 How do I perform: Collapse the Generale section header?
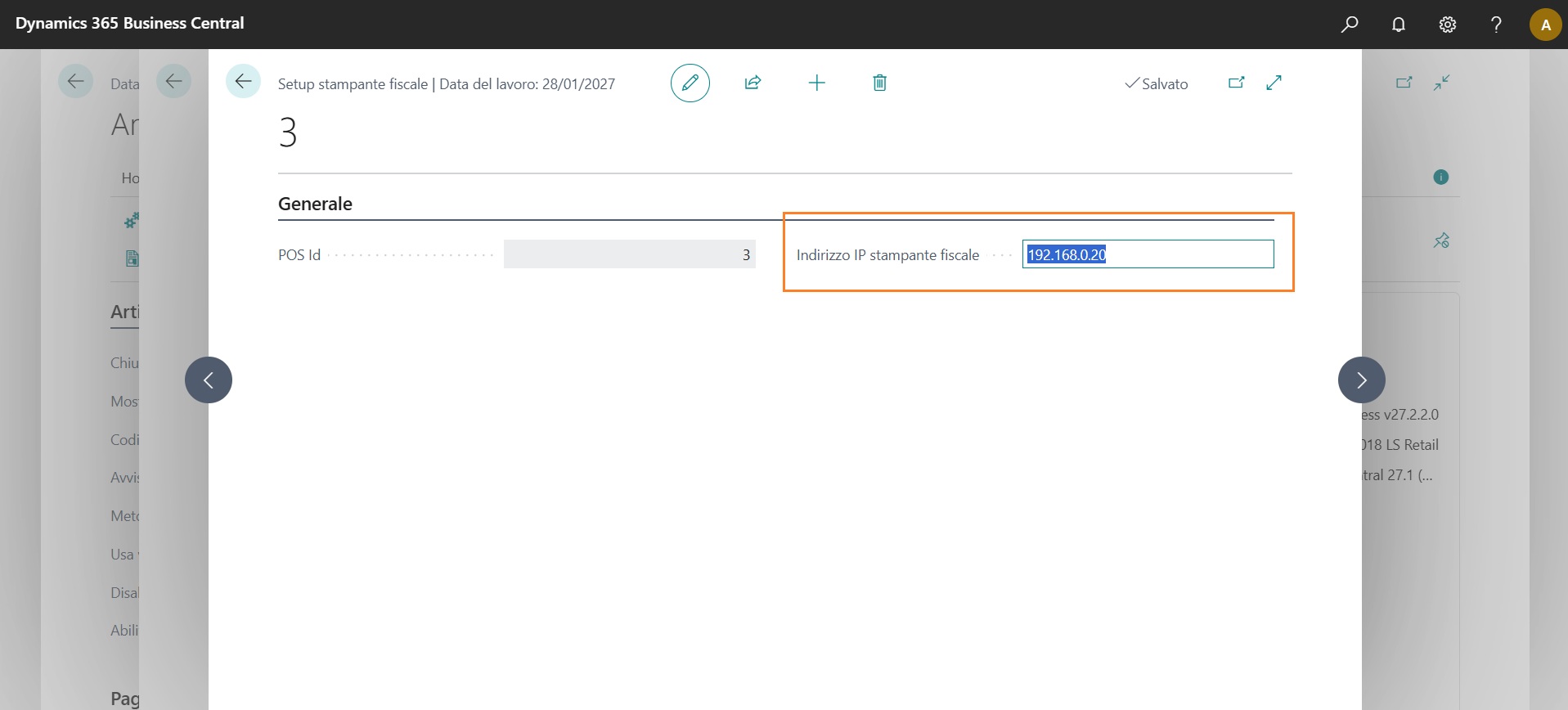pyautogui.click(x=315, y=204)
